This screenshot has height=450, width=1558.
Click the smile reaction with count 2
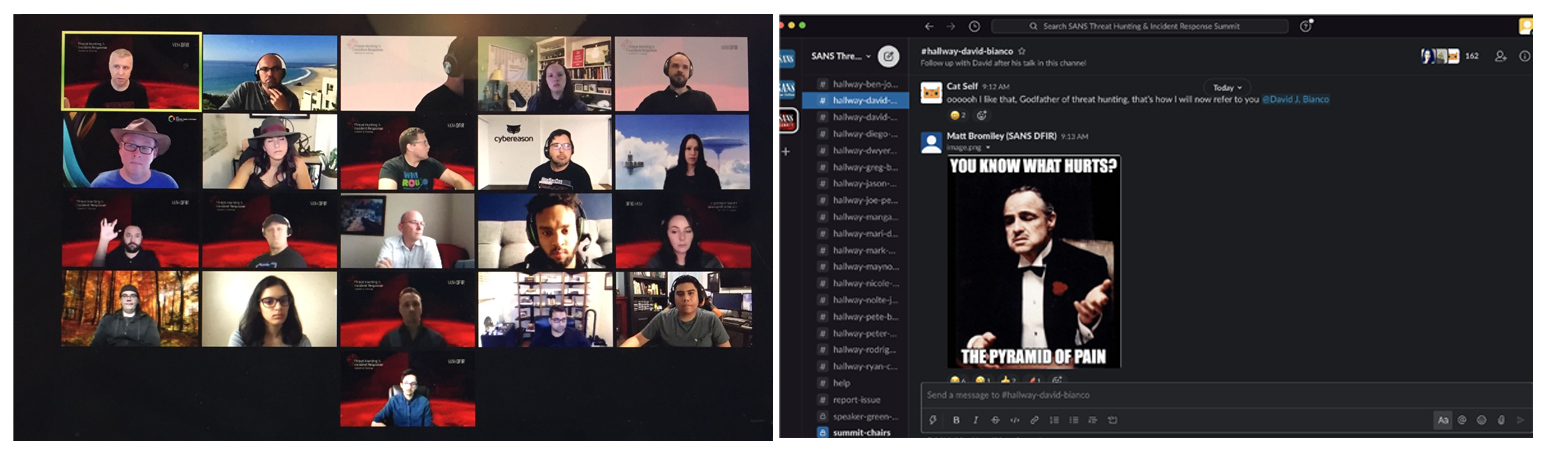[958, 115]
